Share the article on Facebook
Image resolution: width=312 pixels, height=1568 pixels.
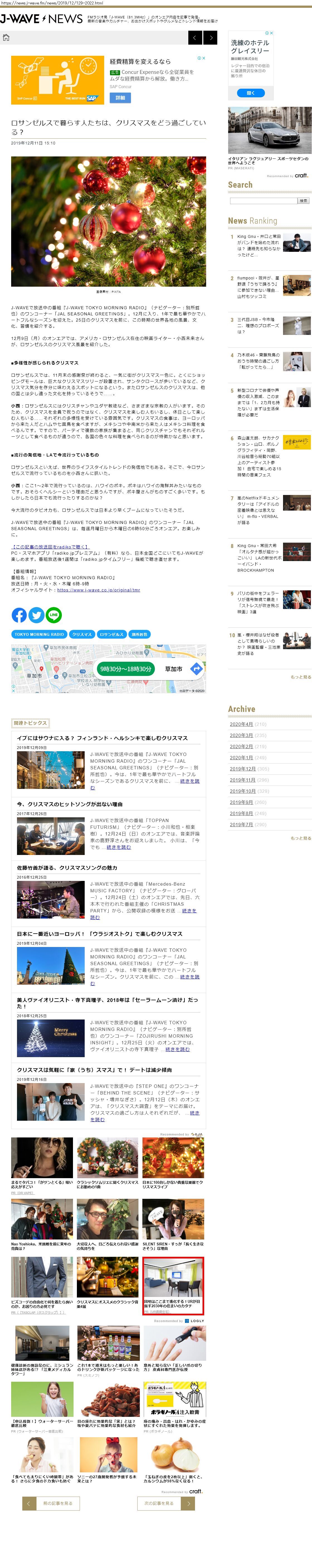[x=19, y=615]
